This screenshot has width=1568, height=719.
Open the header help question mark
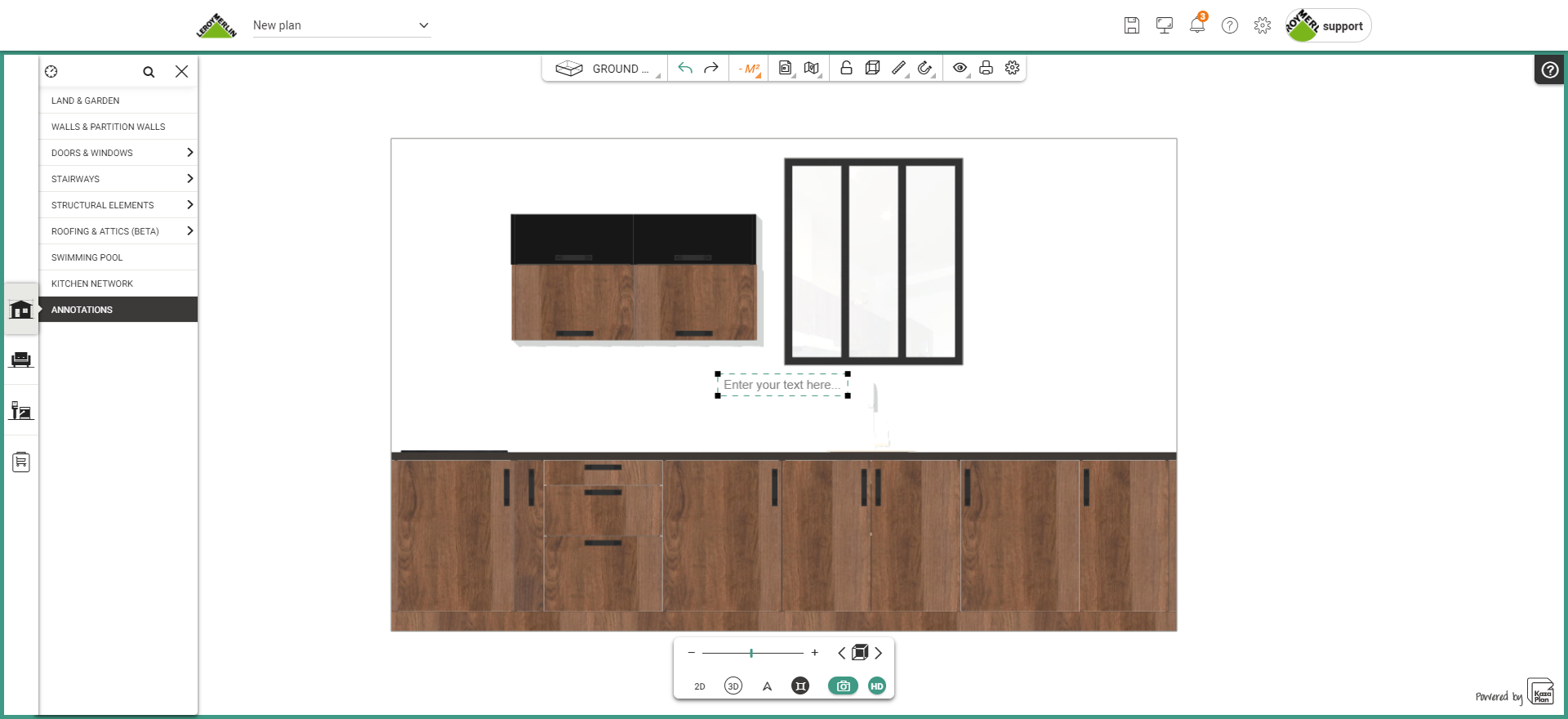coord(1230,25)
